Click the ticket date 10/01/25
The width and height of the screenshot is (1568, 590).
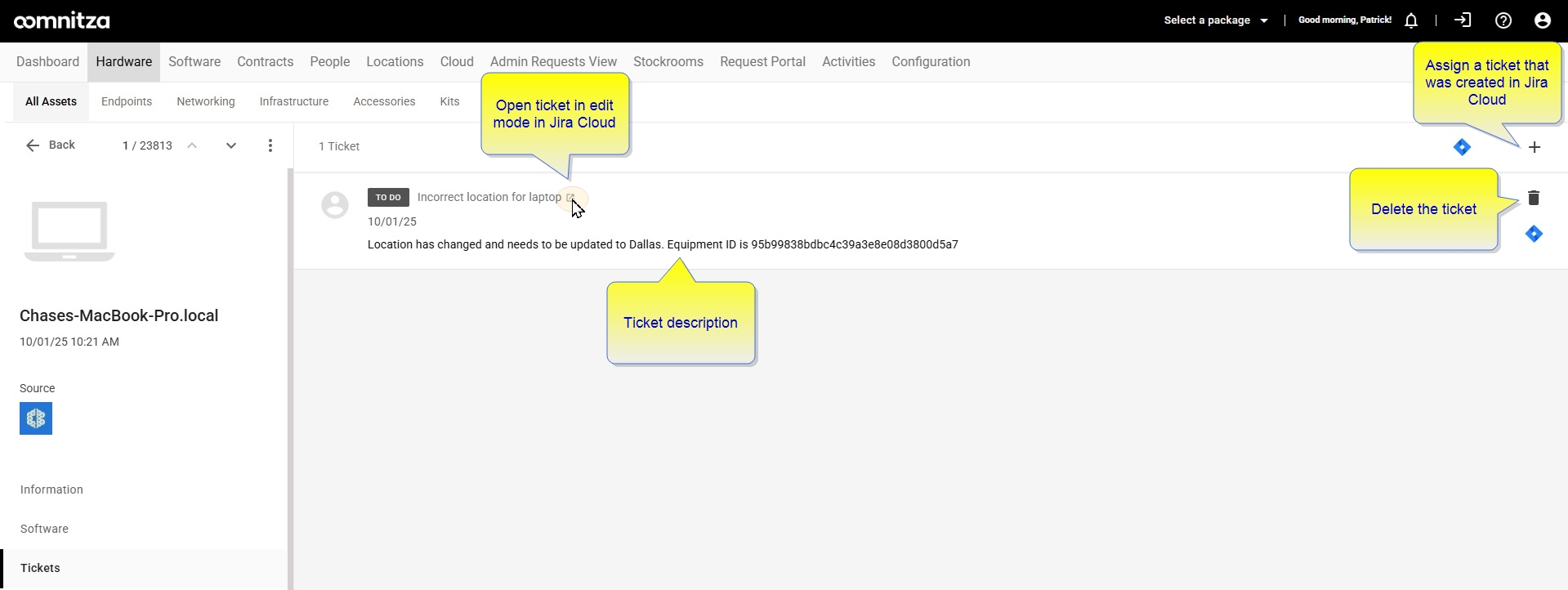click(392, 221)
